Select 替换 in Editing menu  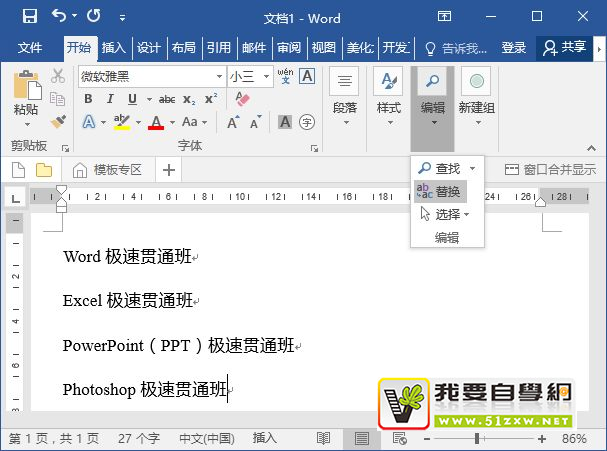[x=440, y=191]
